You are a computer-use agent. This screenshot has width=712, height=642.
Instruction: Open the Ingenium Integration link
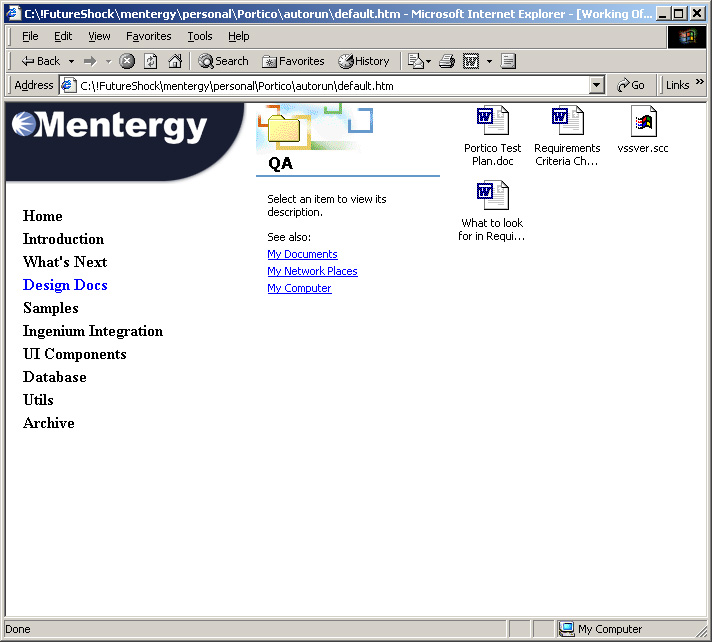pyautogui.click(x=93, y=331)
